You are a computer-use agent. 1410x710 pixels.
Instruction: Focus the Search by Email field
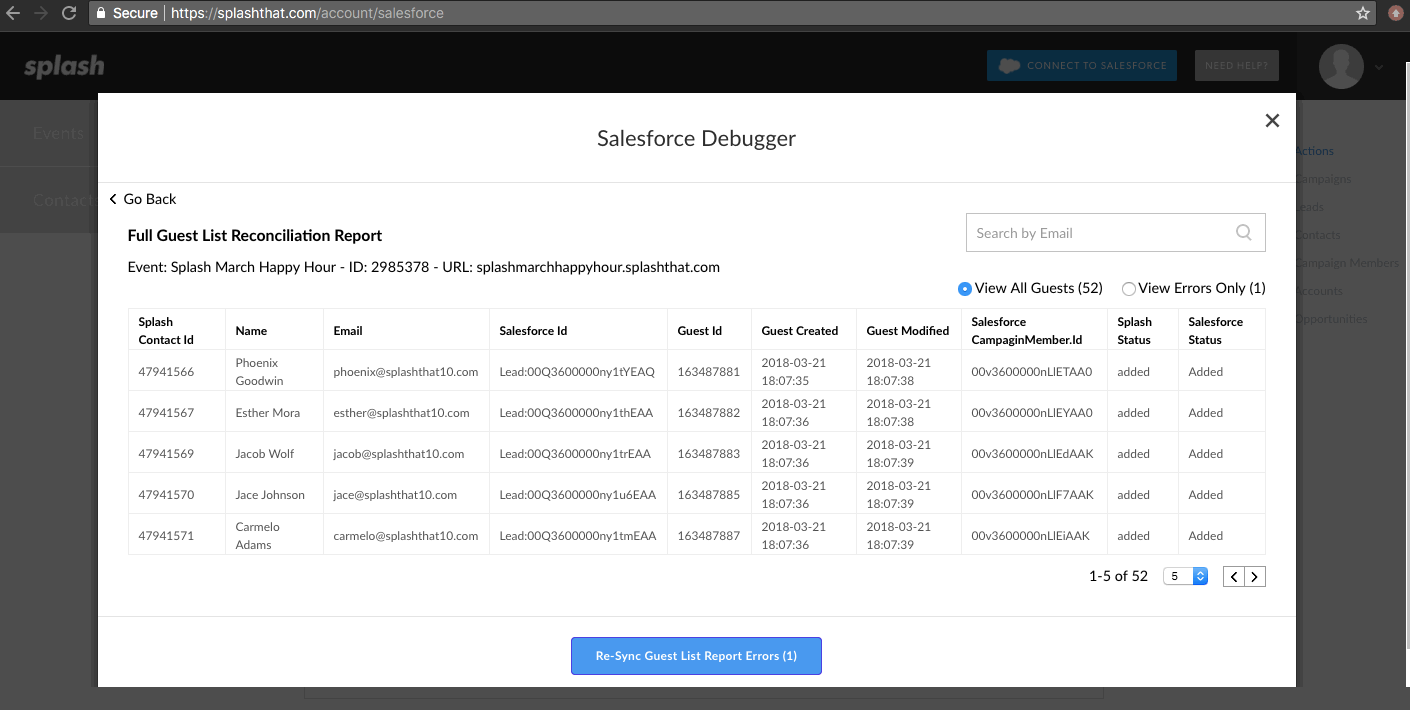pyautogui.click(x=1115, y=232)
